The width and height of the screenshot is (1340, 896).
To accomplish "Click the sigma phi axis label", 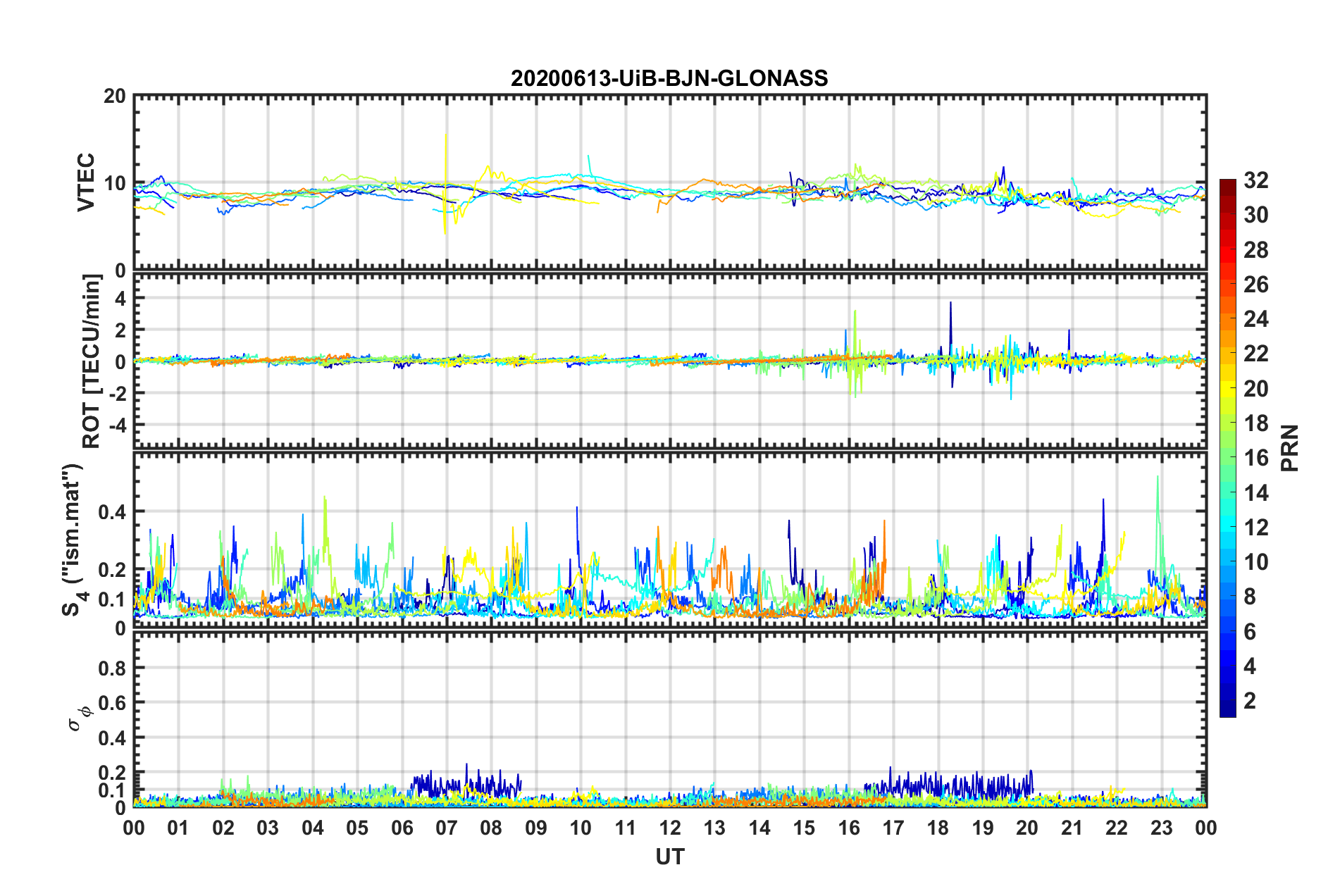I will (80, 718).
